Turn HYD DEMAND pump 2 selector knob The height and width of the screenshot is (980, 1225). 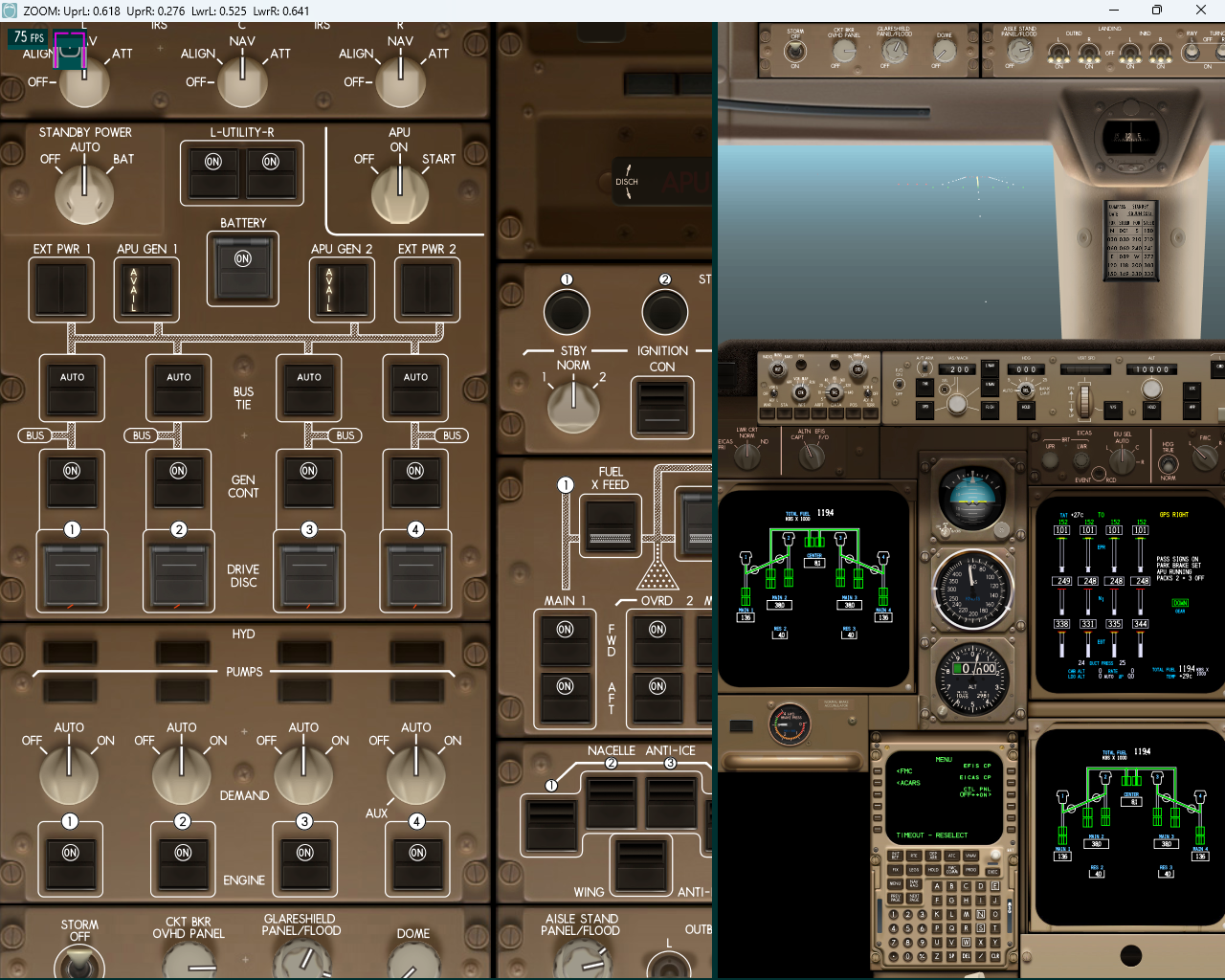182,773
